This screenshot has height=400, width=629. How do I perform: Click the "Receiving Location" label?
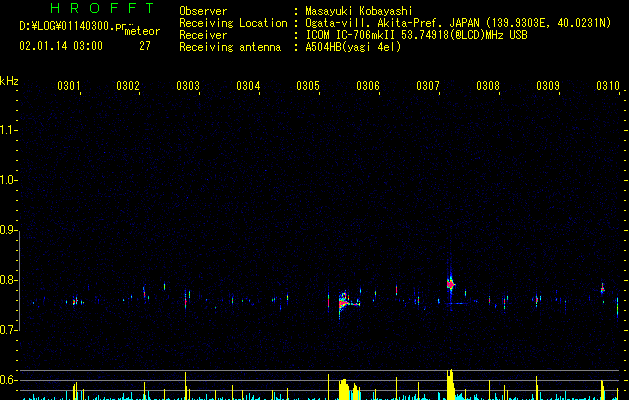click(x=233, y=23)
